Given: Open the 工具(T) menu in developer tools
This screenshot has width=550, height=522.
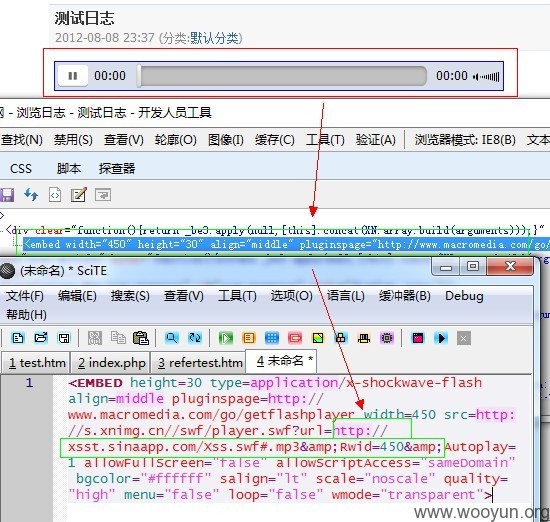Looking at the screenshot, I should click(325, 140).
